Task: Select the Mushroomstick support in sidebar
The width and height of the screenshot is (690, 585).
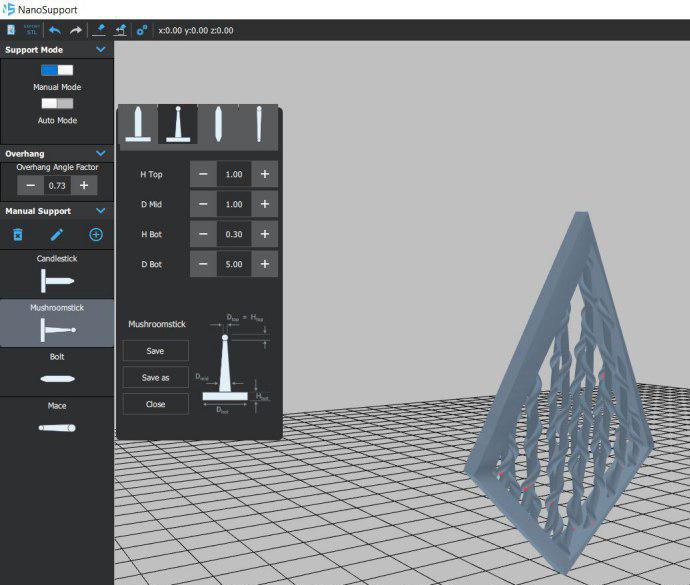Action: click(x=57, y=323)
